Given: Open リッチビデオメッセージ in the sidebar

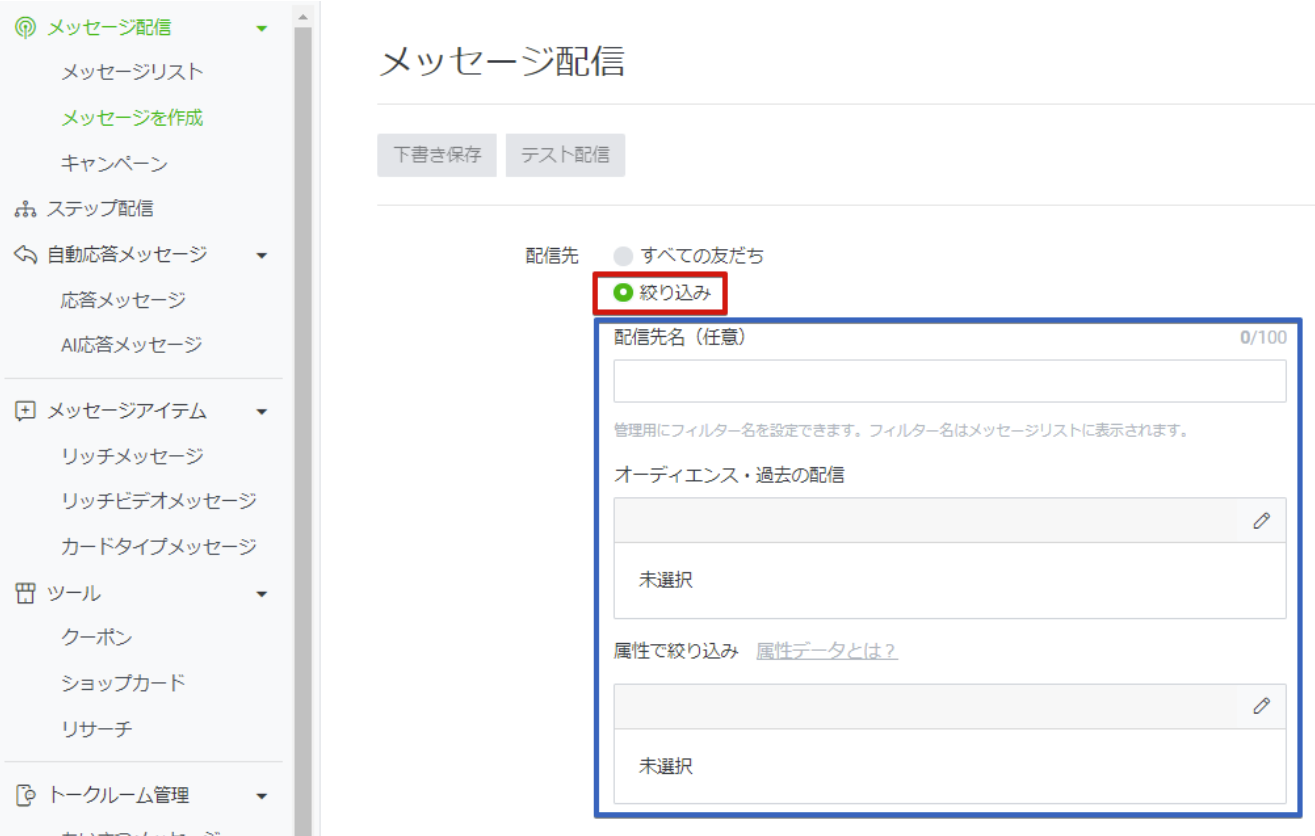Looking at the screenshot, I should 159,501.
